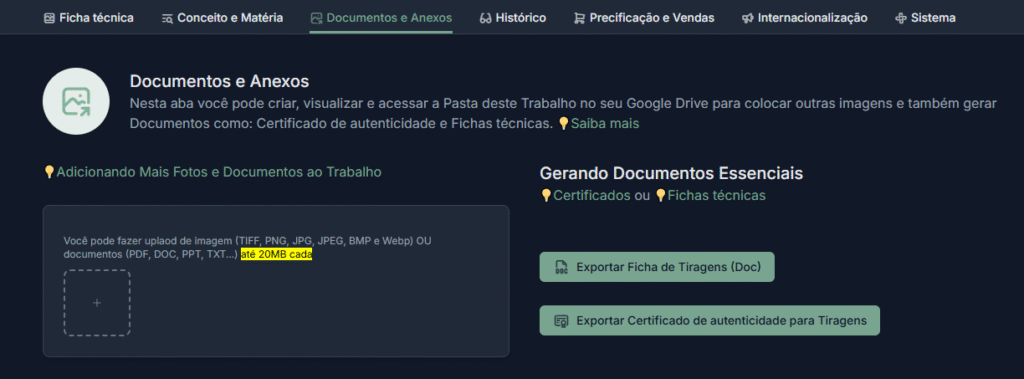Click the lightbulb icon before Fichas técnicas

click(660, 195)
